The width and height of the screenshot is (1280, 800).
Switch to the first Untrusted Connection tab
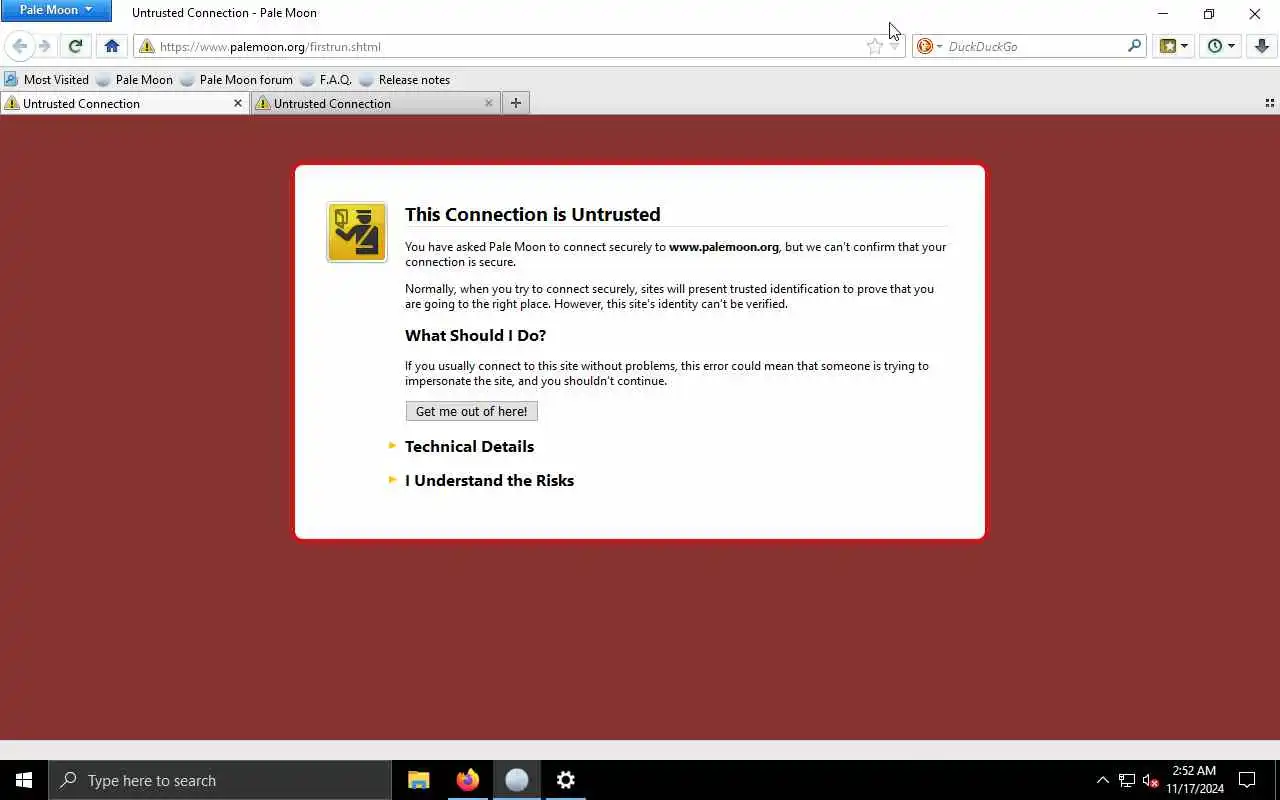tap(125, 103)
